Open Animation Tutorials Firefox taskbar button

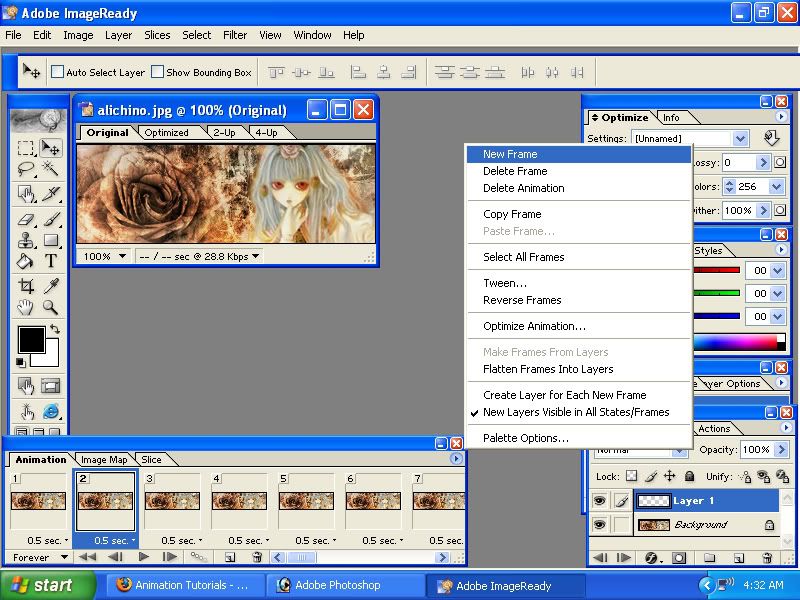184,585
